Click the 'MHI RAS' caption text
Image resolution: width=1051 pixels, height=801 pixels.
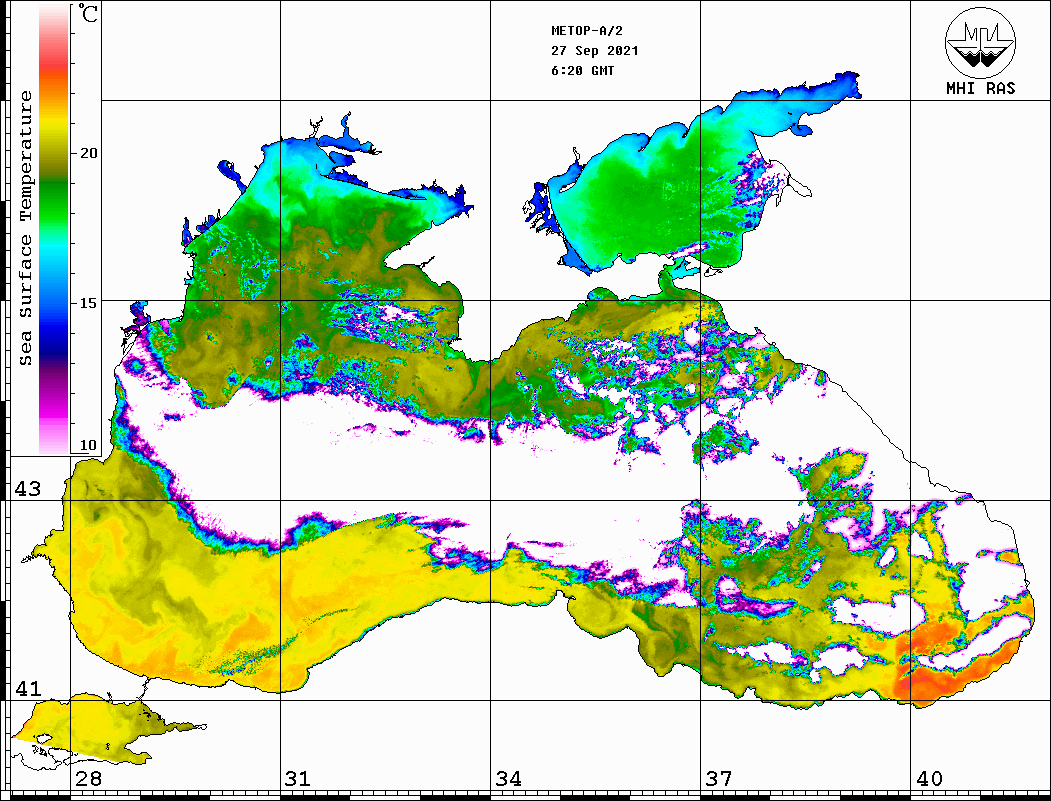coord(981,88)
